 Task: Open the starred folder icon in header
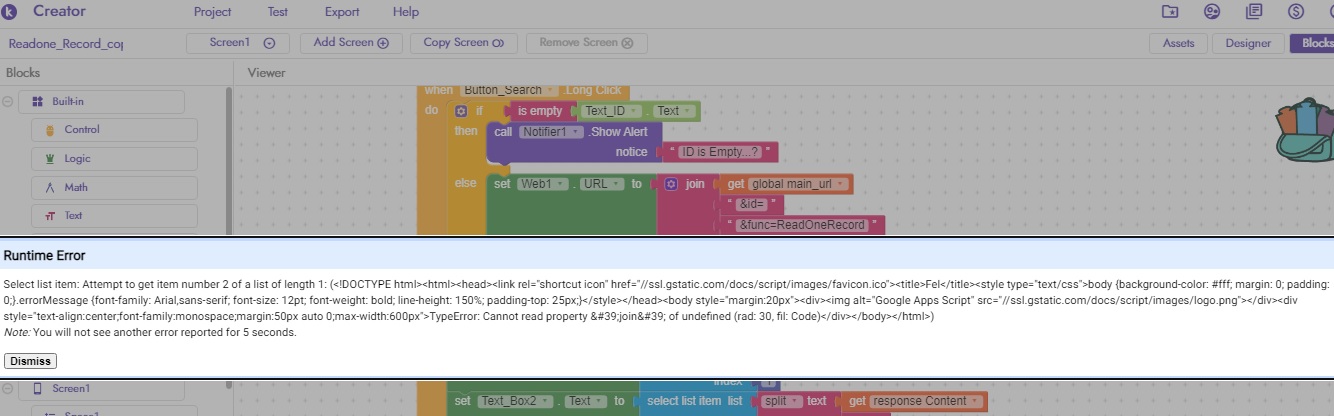point(1170,12)
